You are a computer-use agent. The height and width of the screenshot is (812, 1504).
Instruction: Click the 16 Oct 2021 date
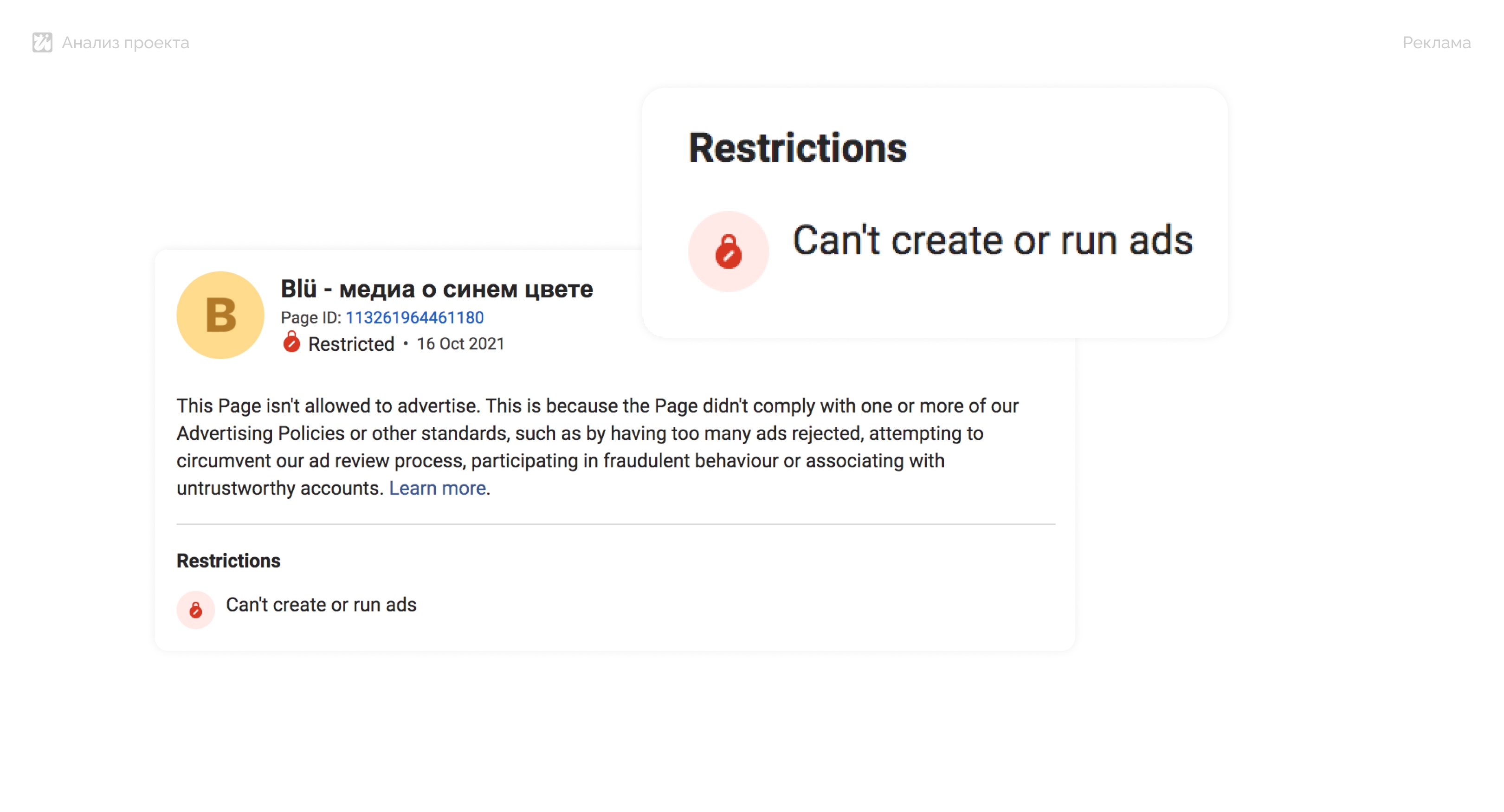(460, 344)
